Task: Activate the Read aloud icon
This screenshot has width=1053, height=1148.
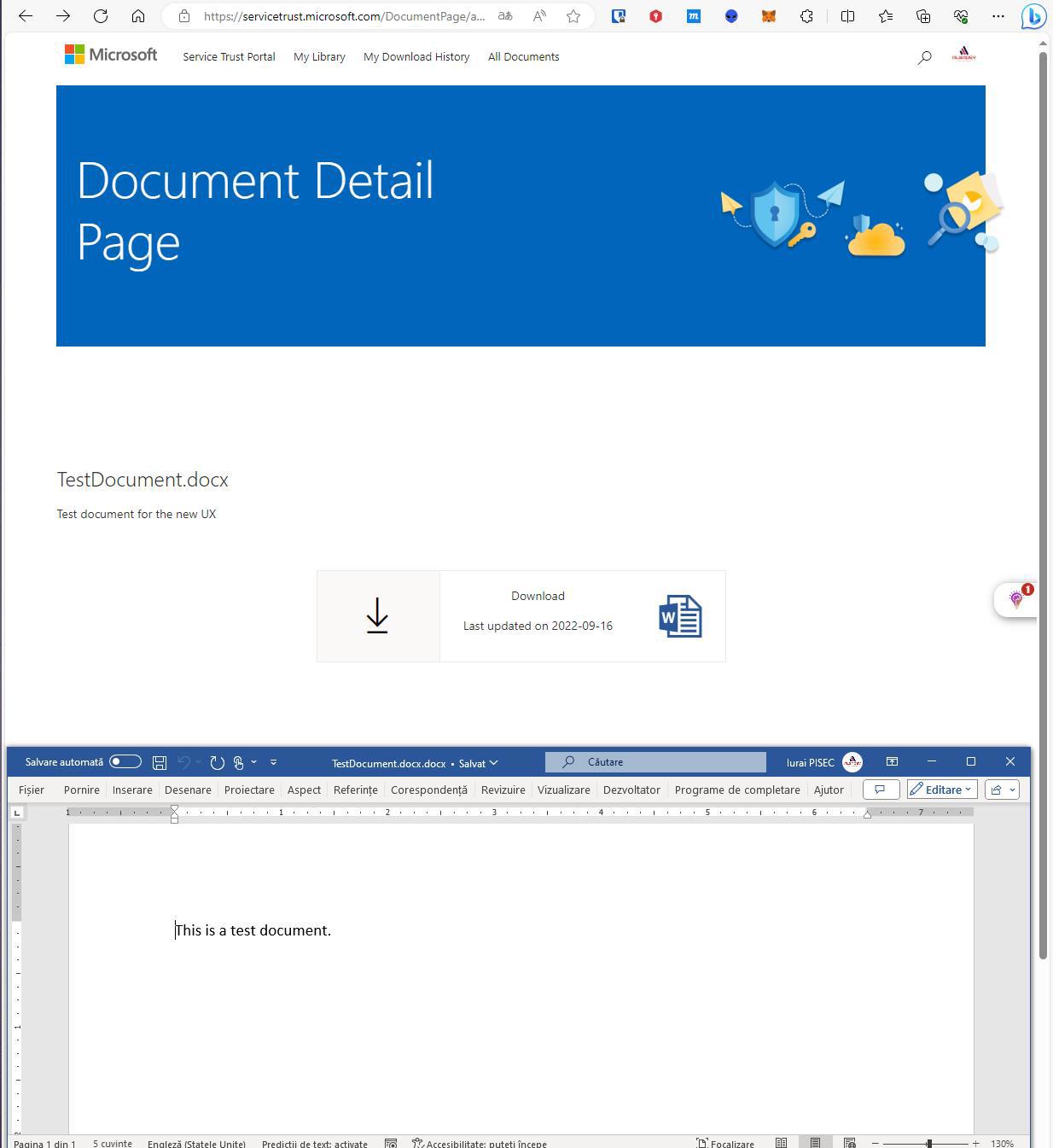Action: pyautogui.click(x=539, y=16)
